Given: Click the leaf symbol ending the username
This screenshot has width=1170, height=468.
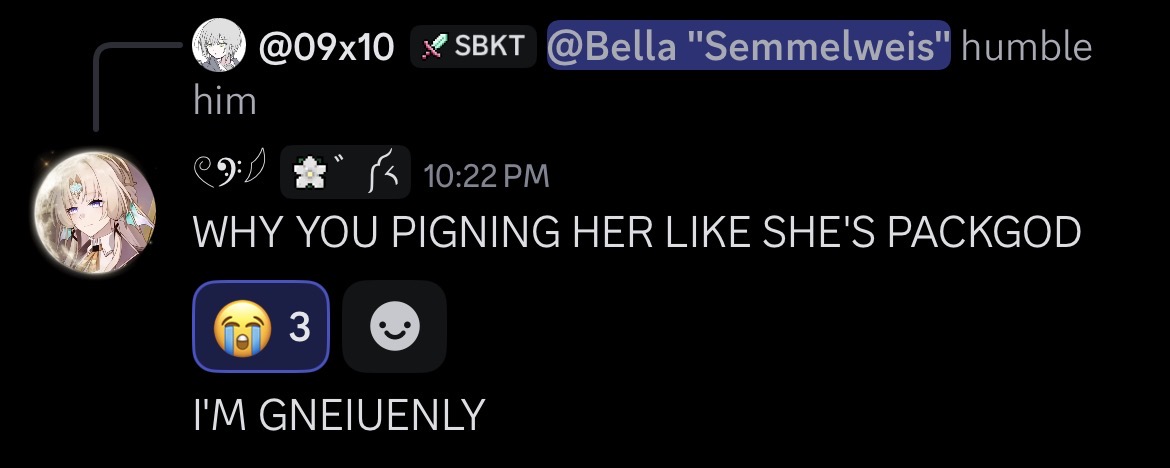Looking at the screenshot, I should 256,175.
